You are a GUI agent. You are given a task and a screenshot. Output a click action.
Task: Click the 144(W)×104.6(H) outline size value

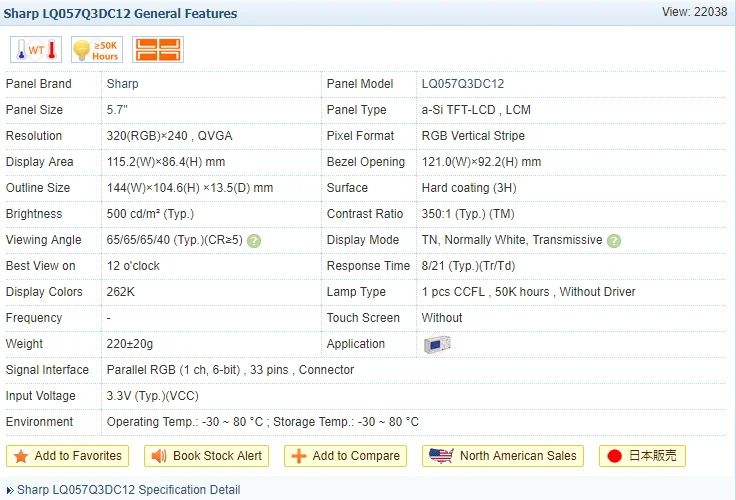coord(190,188)
